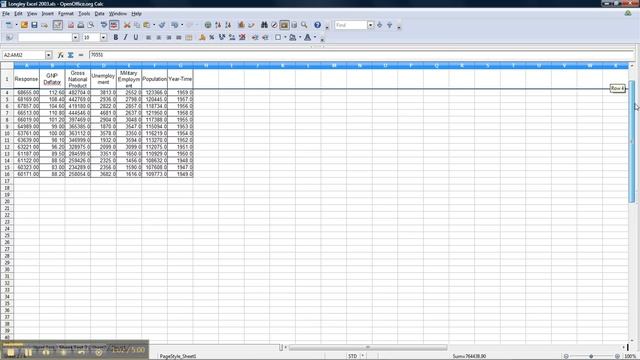Screen dimensions: 640x360
Task: Open the Format menu
Action: click(x=66, y=13)
